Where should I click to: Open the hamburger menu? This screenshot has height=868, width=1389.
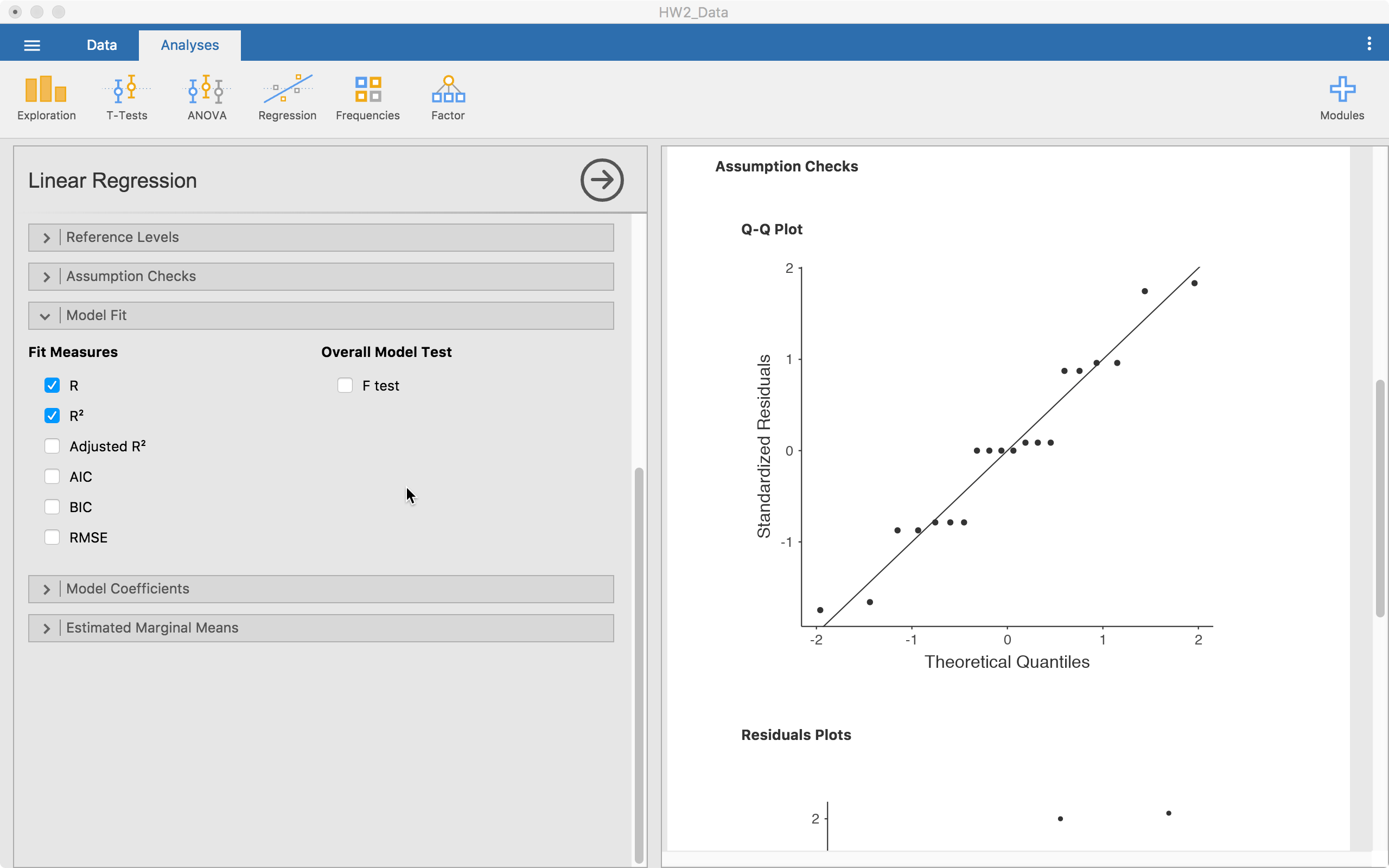[31, 44]
